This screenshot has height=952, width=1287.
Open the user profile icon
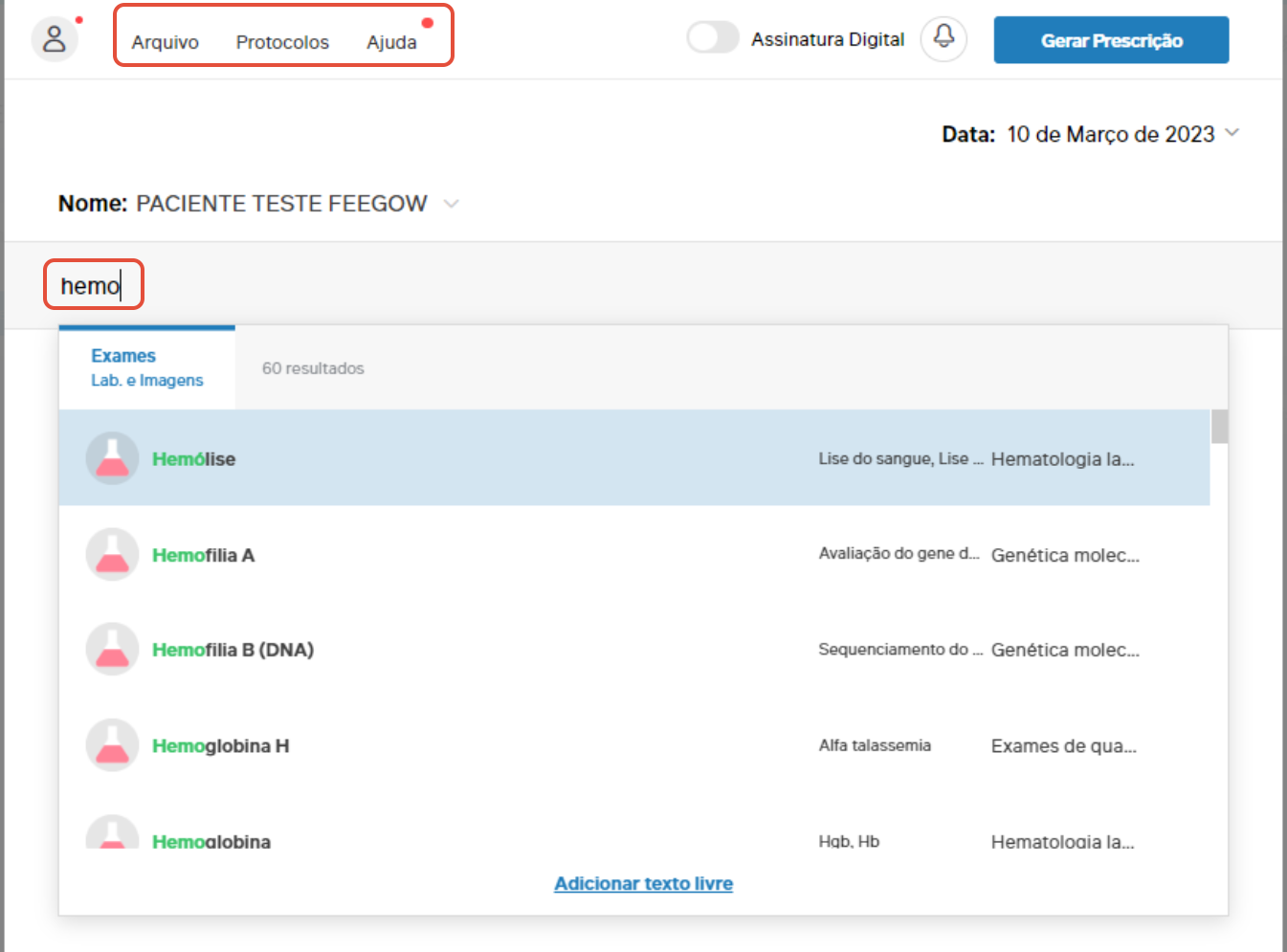[x=55, y=39]
